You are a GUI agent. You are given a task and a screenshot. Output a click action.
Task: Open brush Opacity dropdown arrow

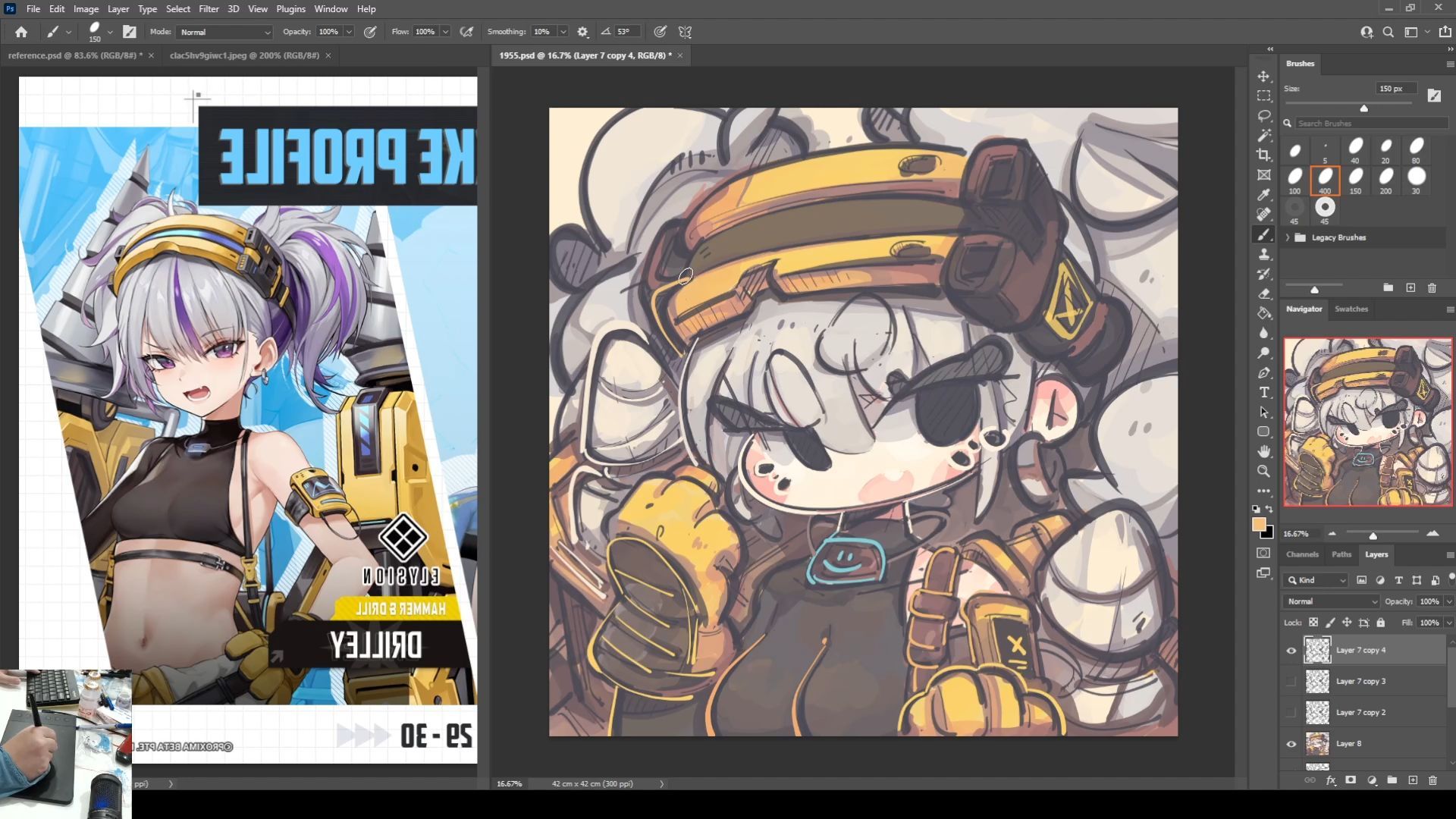[349, 32]
